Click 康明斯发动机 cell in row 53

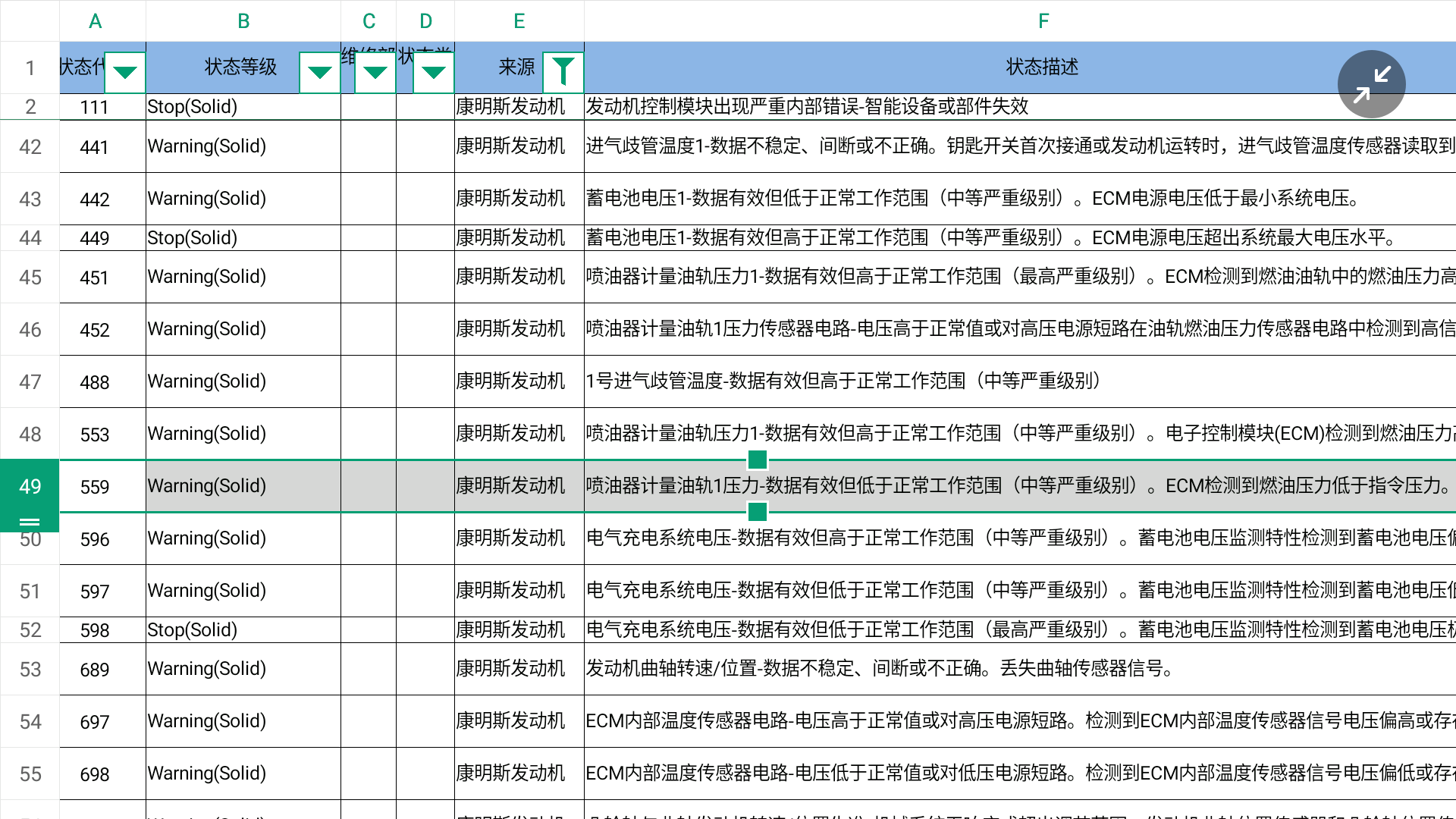[x=519, y=669]
